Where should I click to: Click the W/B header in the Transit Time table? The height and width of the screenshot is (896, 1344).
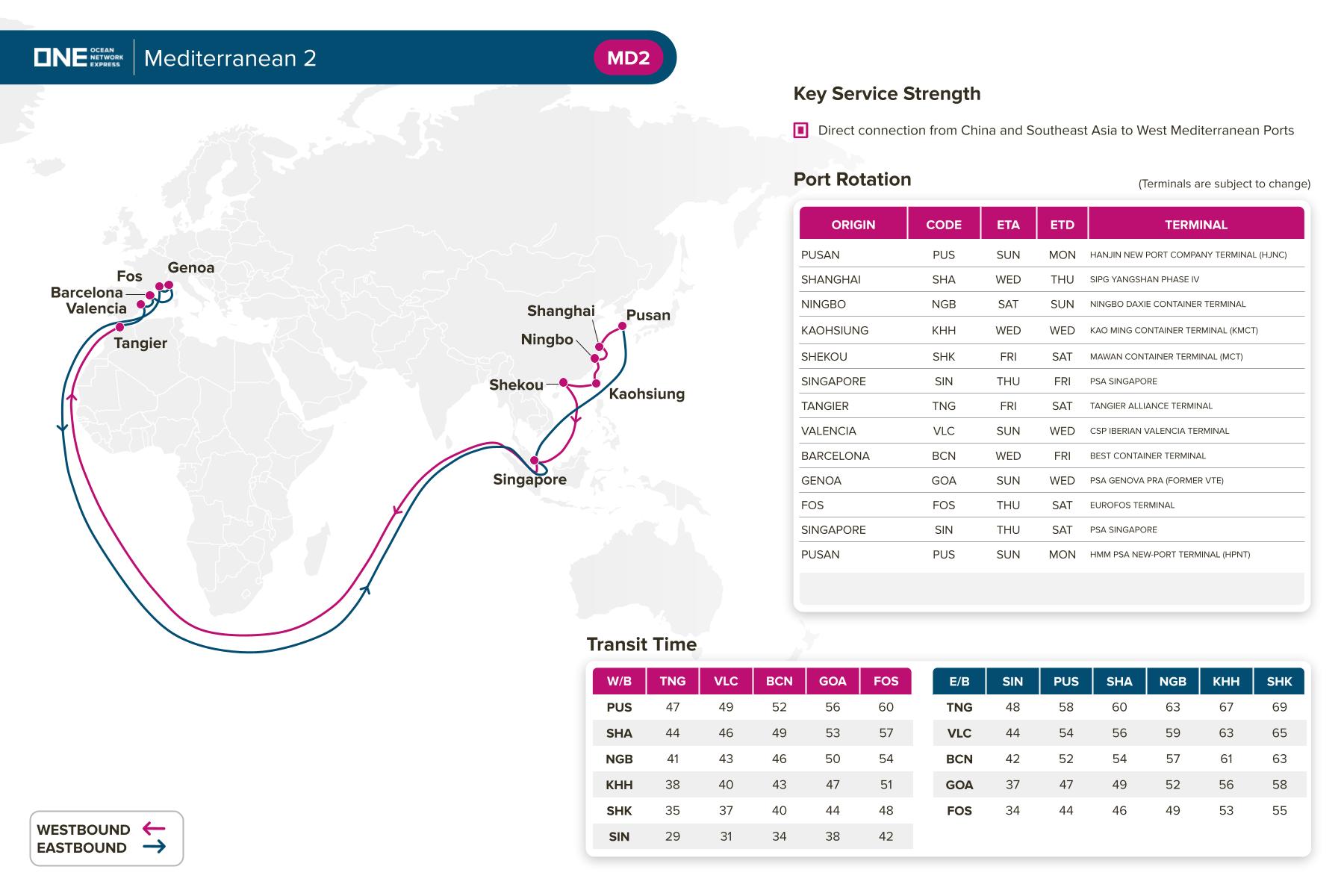[x=619, y=681]
